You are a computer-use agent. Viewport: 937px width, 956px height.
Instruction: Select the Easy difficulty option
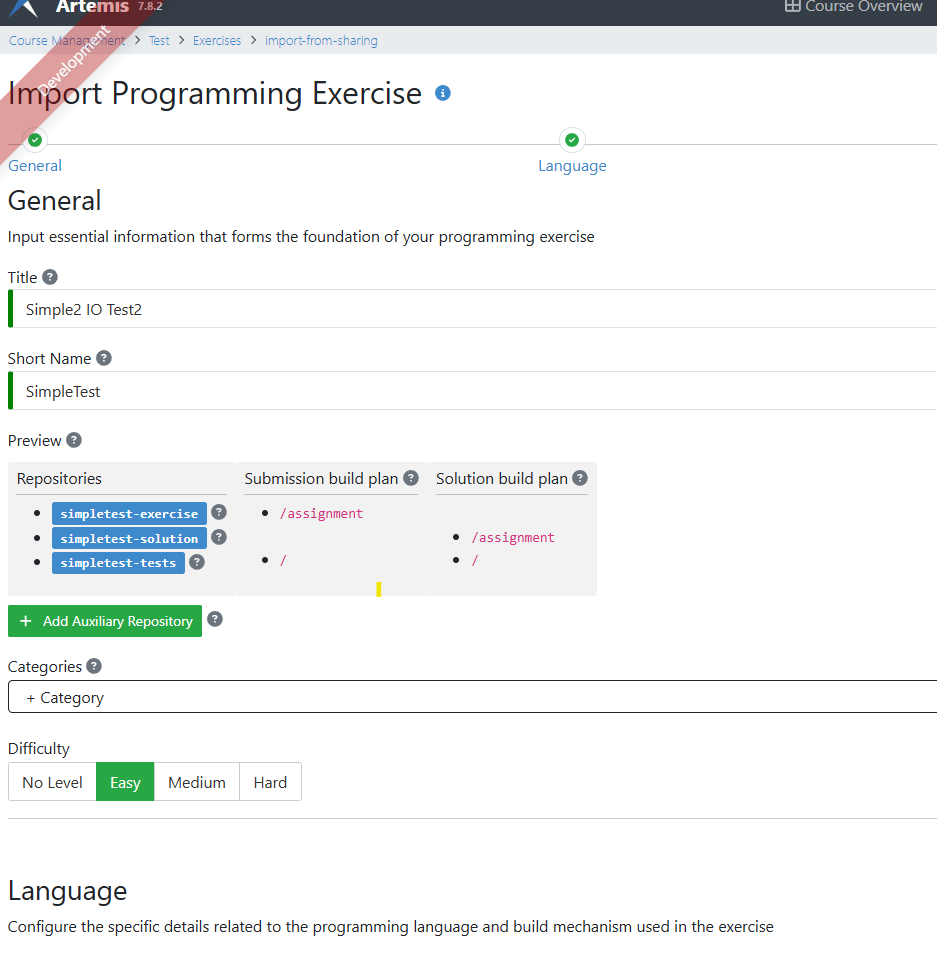click(x=125, y=782)
